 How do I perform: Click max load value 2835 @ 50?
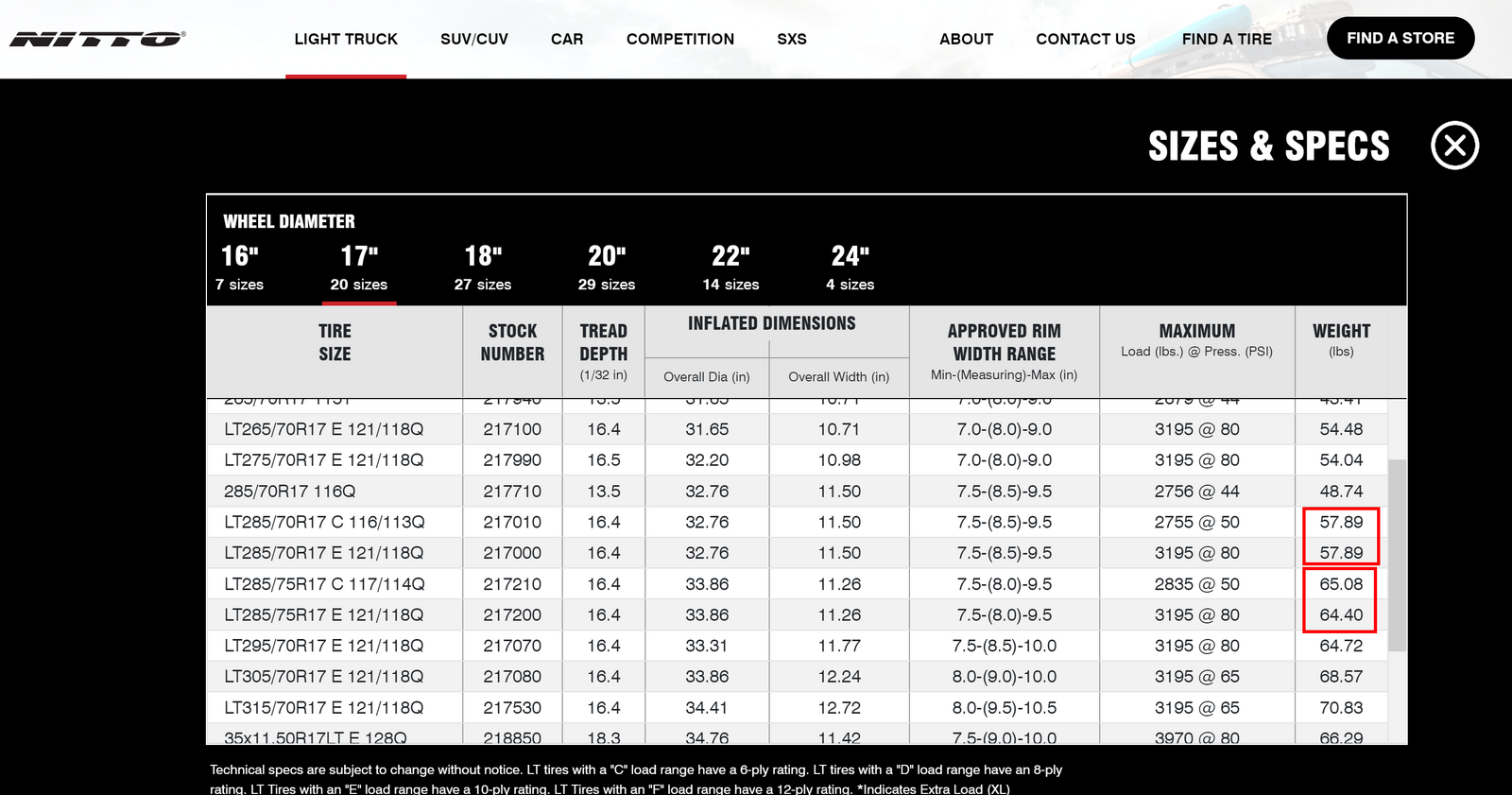(x=1197, y=584)
